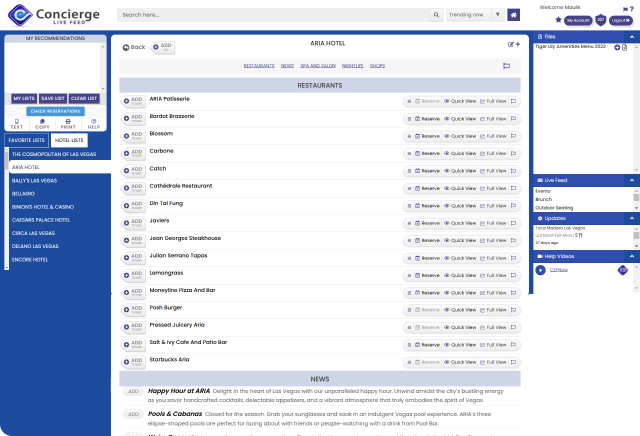Click the favorites star icon in header
This screenshot has height=436, width=640.
click(558, 20)
